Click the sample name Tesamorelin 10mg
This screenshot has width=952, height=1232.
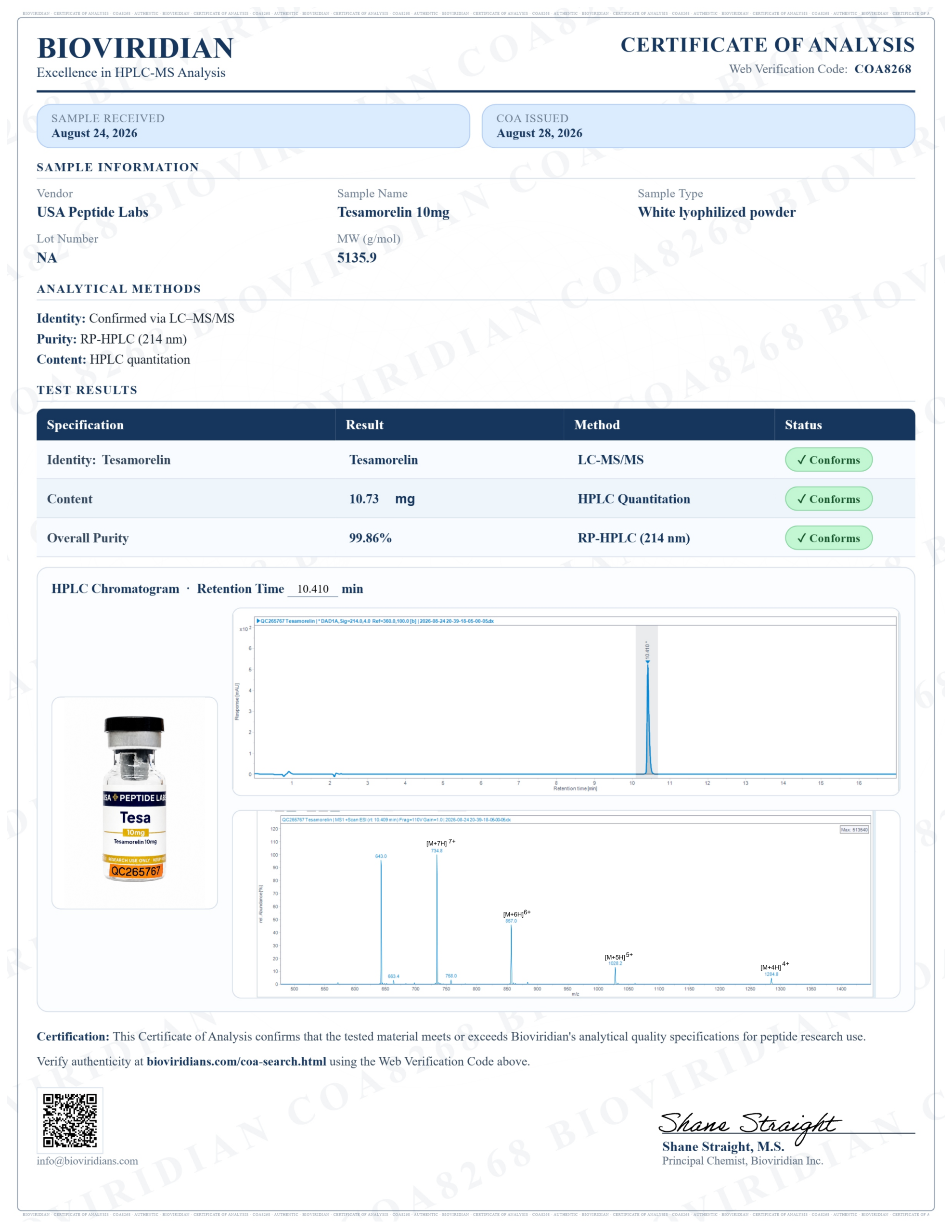(393, 212)
